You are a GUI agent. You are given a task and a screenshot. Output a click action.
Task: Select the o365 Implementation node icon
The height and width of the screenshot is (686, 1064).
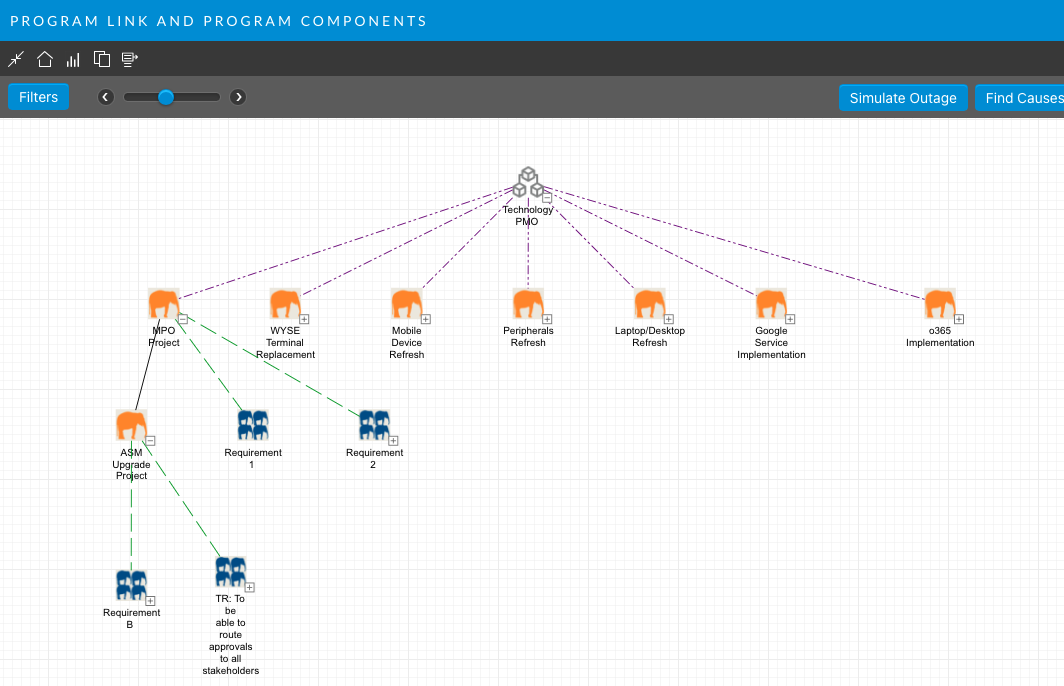pyautogui.click(x=940, y=304)
